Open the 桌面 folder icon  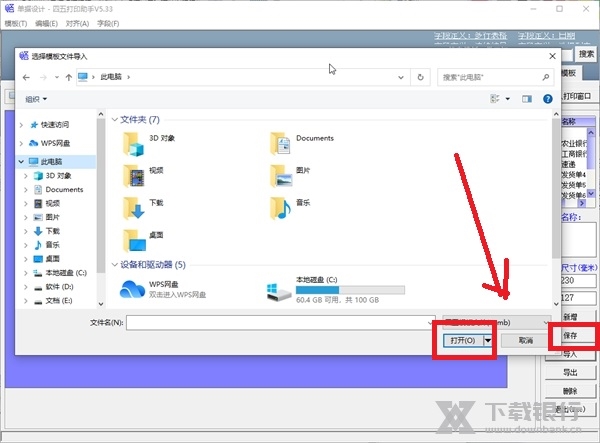coord(134,240)
